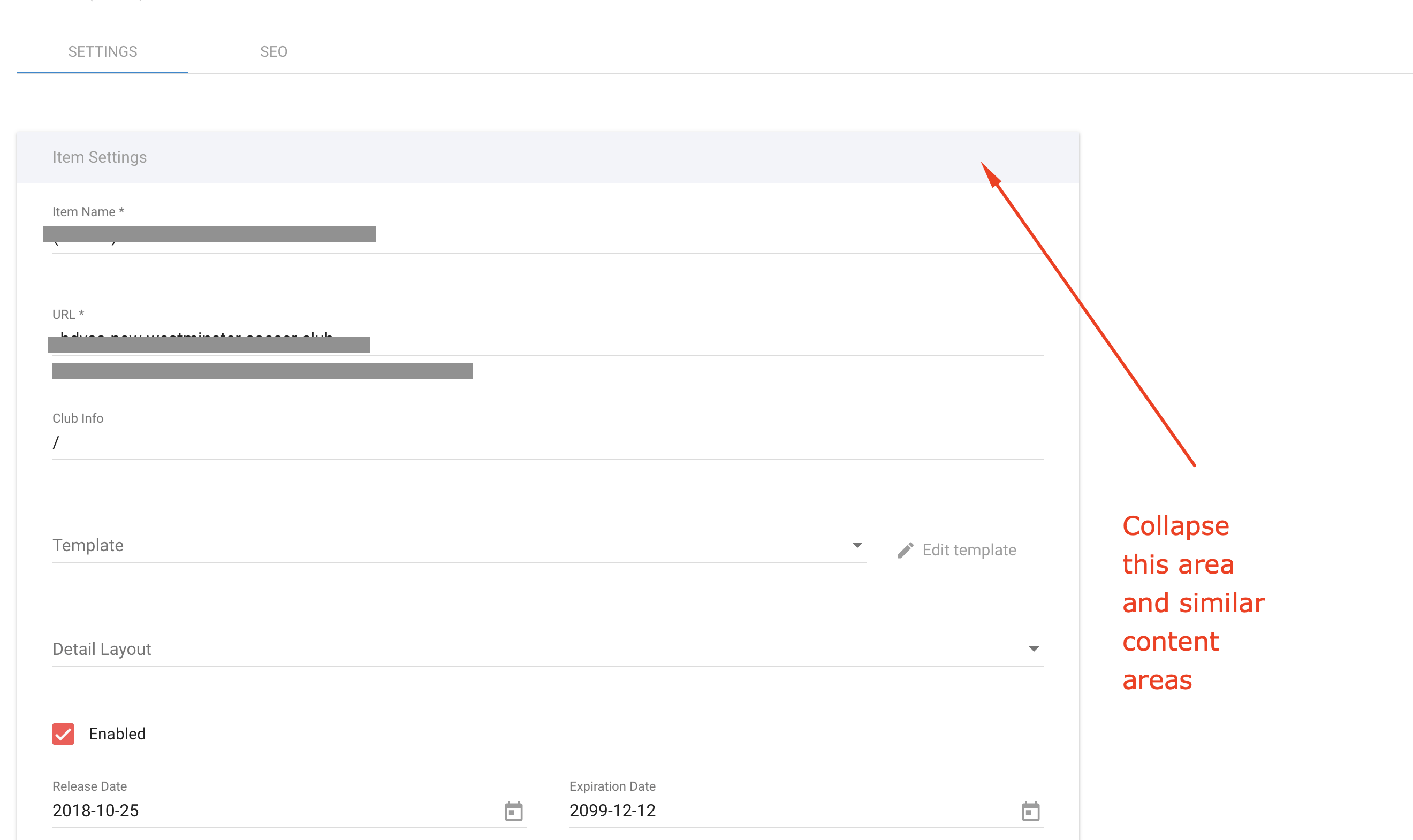Click the Edit template link text

969,550
